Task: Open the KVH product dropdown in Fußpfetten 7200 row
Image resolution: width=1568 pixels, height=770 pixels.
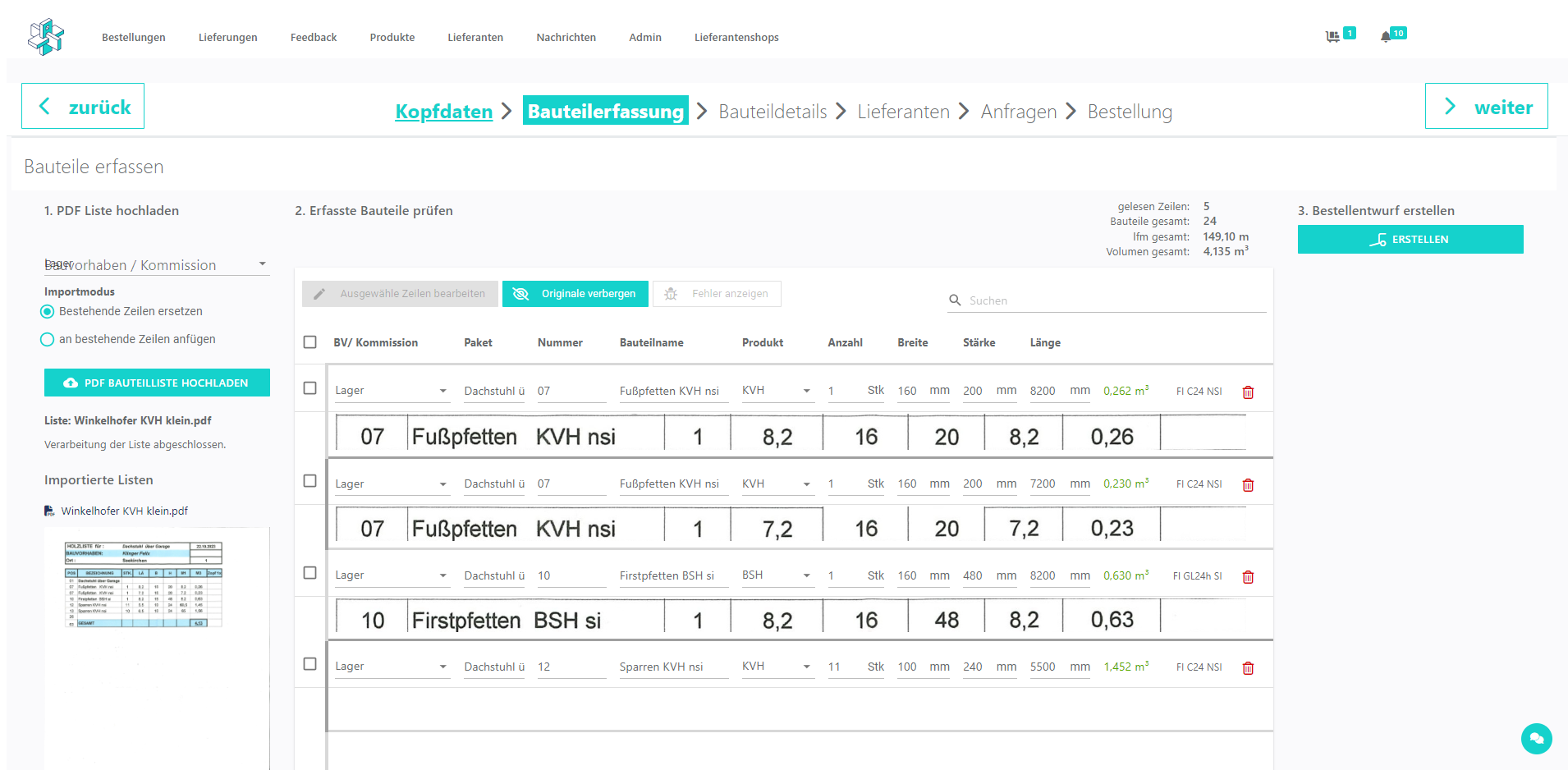Action: coord(777,484)
